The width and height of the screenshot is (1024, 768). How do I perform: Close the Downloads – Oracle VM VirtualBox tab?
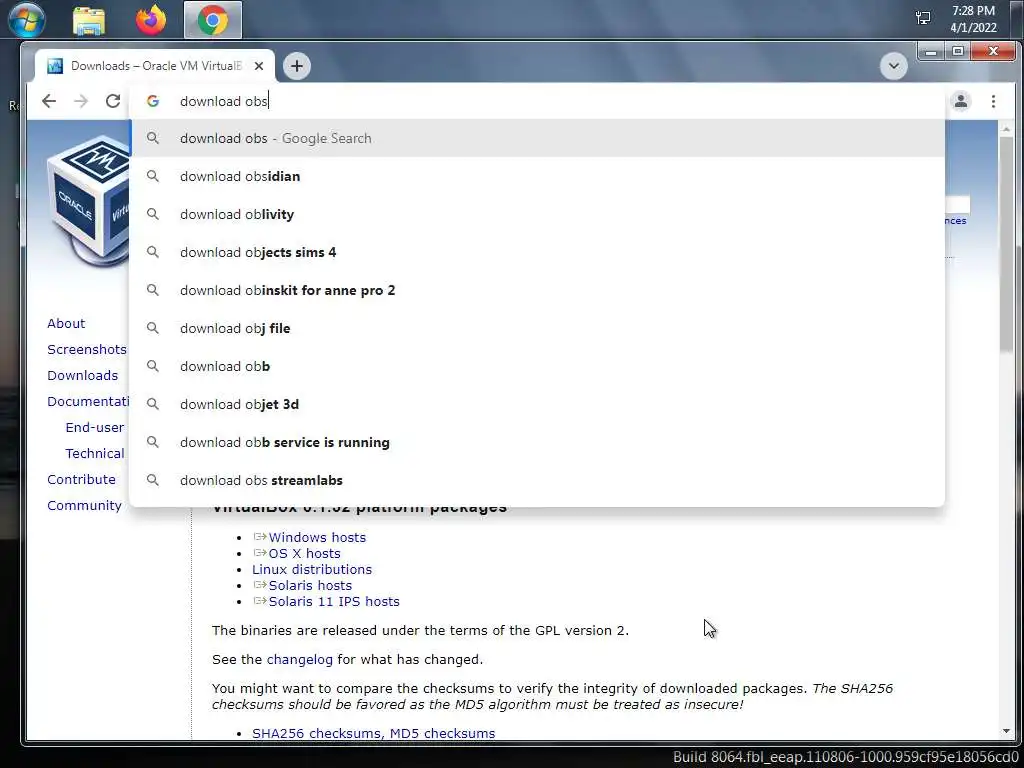pos(259,66)
